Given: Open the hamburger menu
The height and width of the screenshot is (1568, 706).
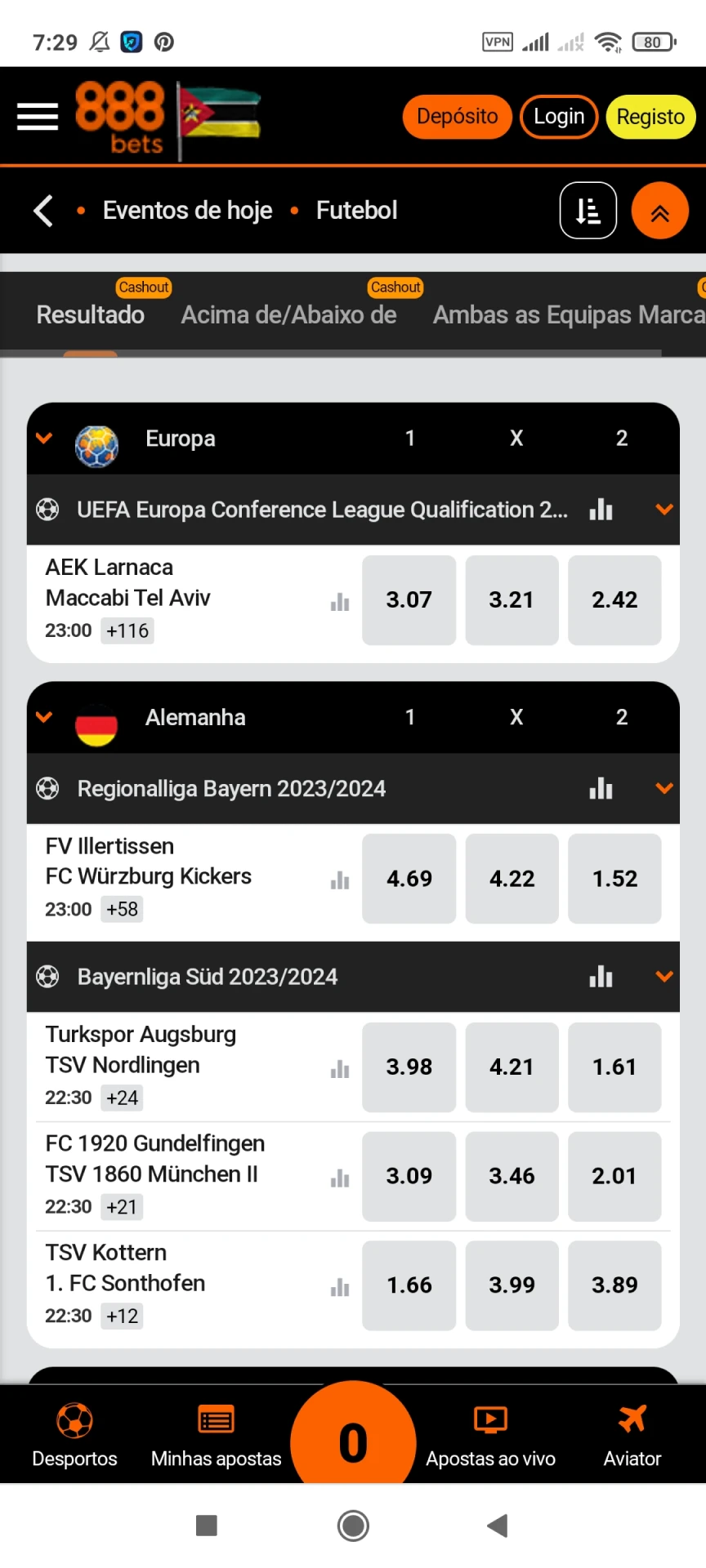Looking at the screenshot, I should pyautogui.click(x=38, y=117).
